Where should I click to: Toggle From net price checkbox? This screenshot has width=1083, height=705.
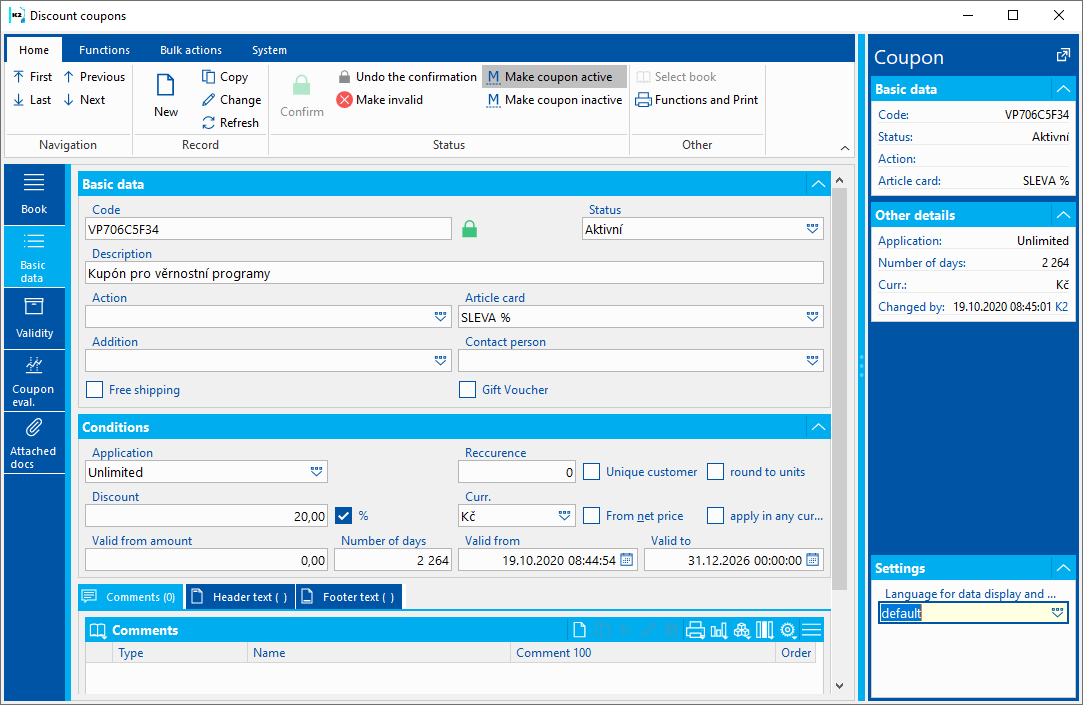tap(591, 516)
